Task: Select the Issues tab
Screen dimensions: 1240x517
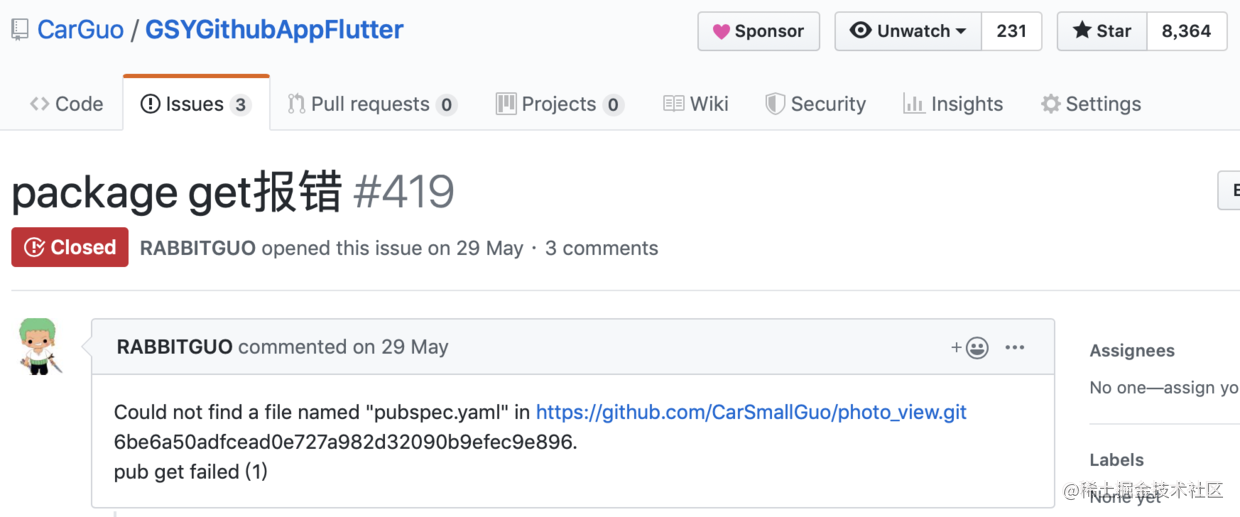Action: tap(196, 104)
